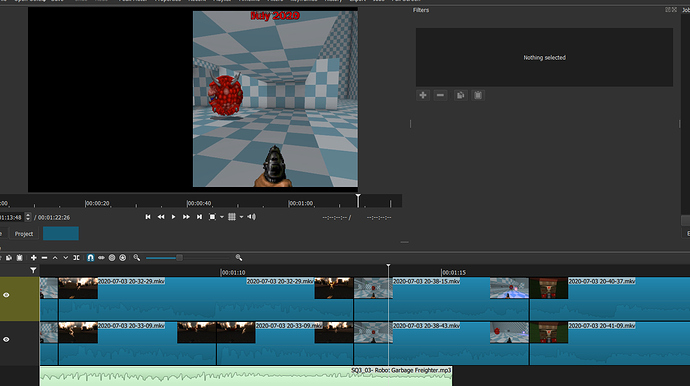The height and width of the screenshot is (386, 690).
Task: Open the player volume control
Action: click(x=251, y=217)
